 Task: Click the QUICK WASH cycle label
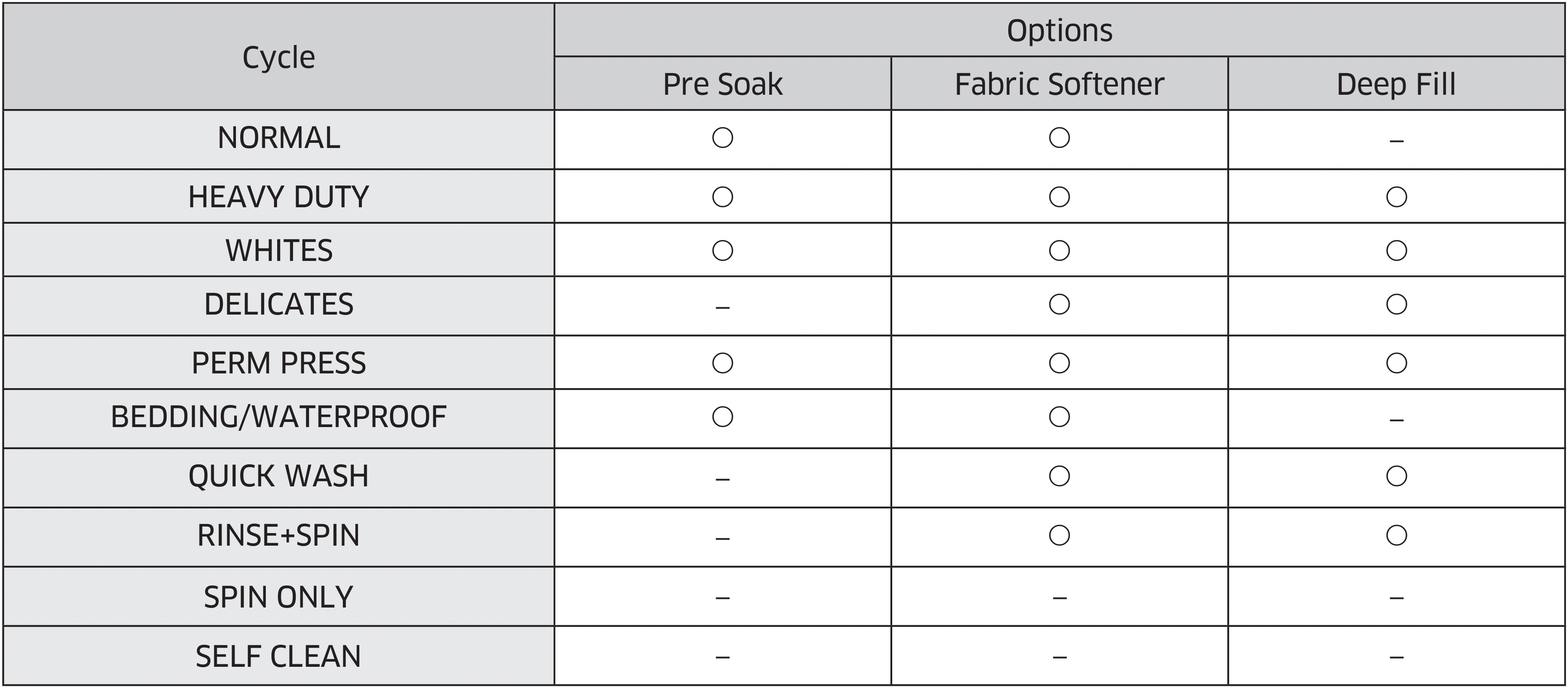[x=279, y=476]
